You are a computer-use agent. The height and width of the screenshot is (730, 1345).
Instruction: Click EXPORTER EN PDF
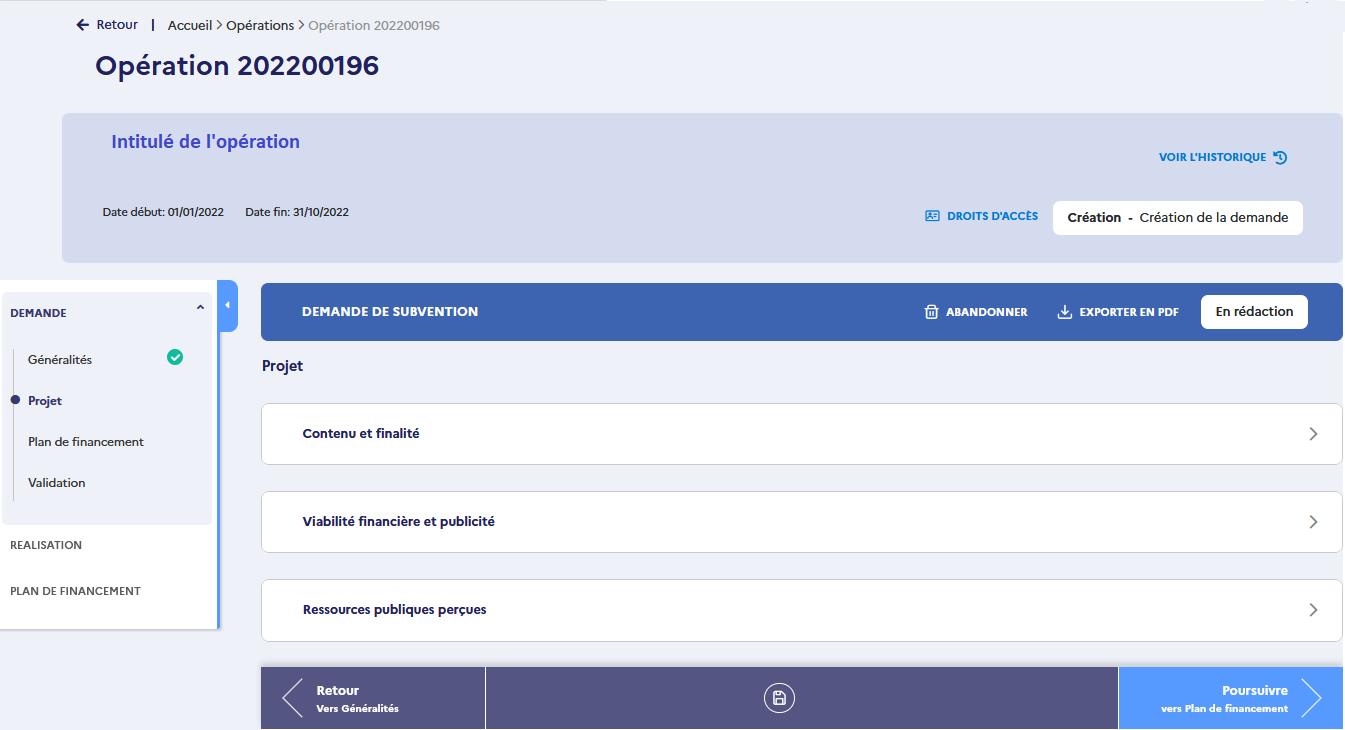(1118, 312)
